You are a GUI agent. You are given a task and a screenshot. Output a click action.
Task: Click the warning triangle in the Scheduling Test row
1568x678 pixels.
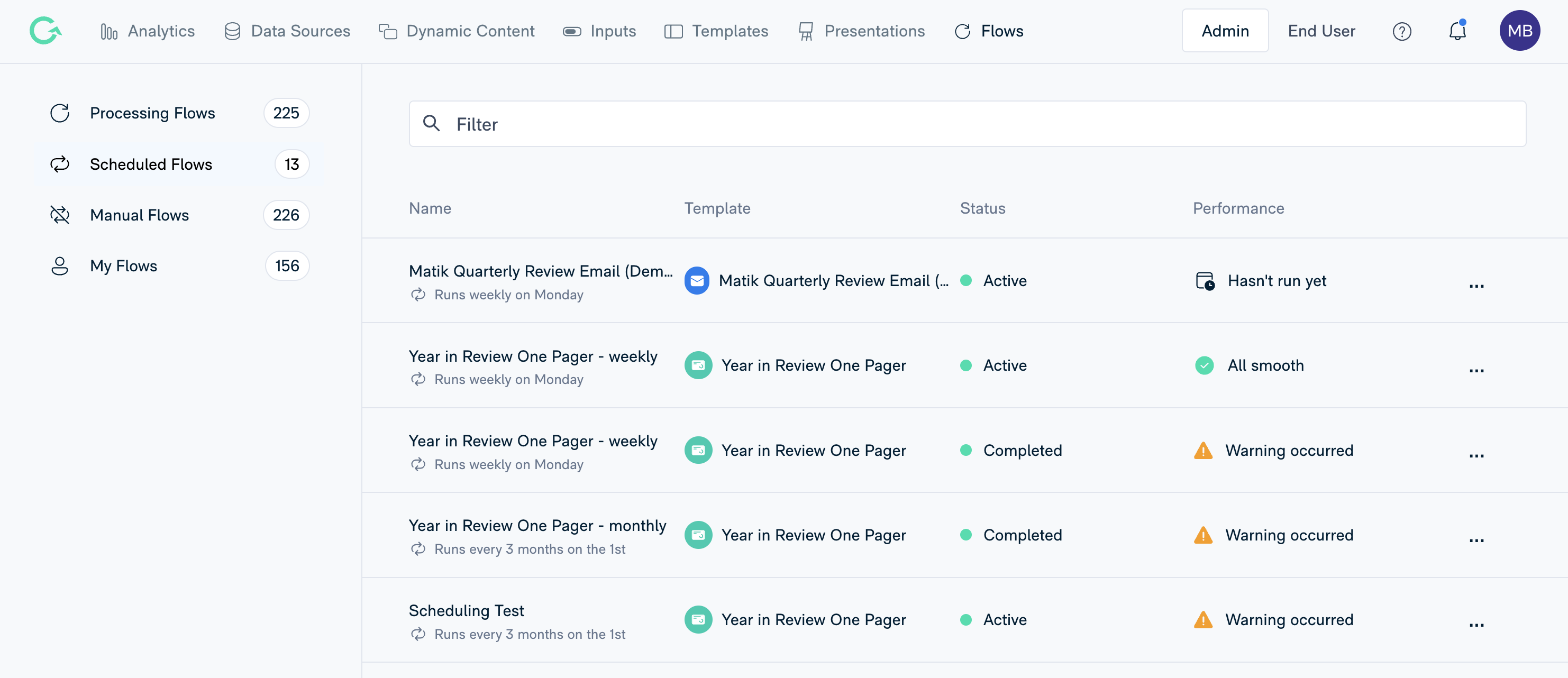tap(1203, 620)
